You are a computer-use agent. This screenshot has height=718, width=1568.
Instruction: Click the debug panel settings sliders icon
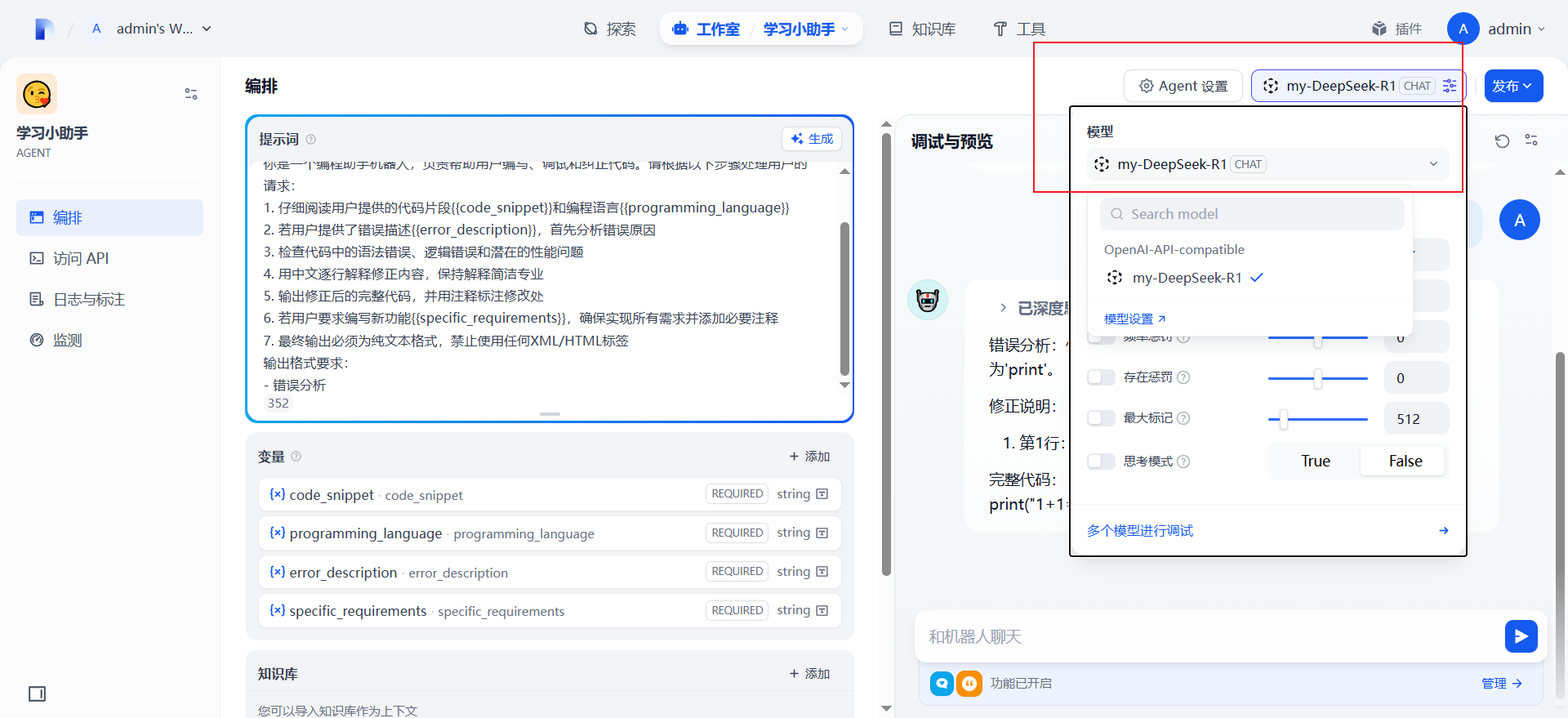point(1531,140)
